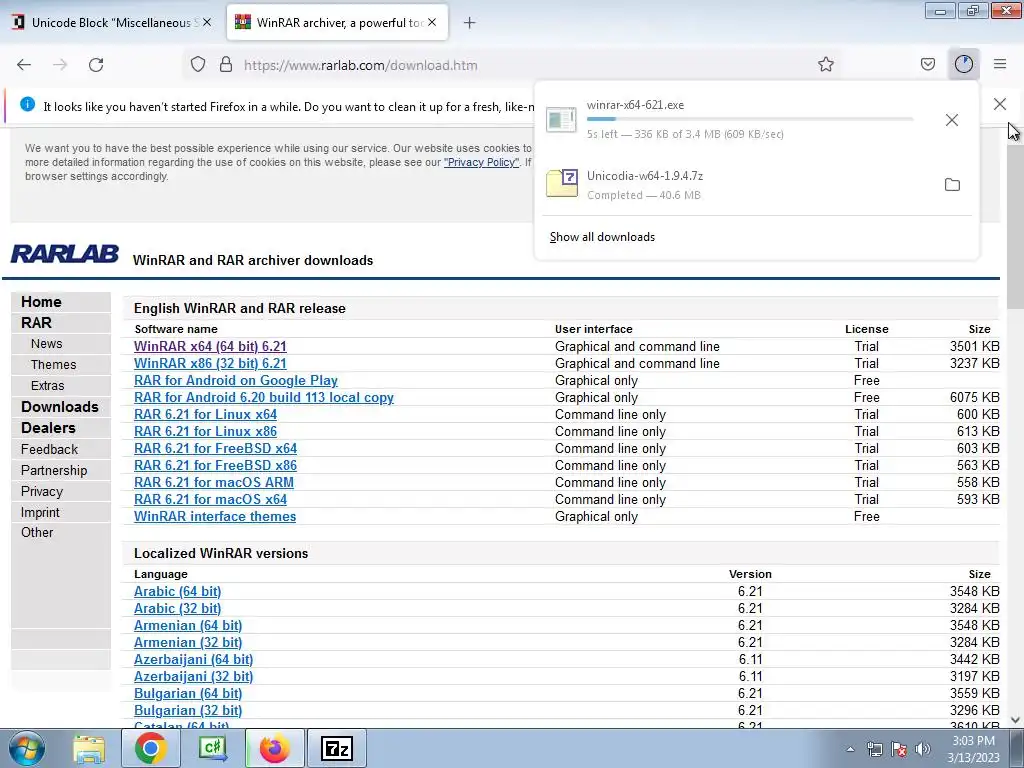Download RAR 6.21 for Linux x64

pos(205,414)
